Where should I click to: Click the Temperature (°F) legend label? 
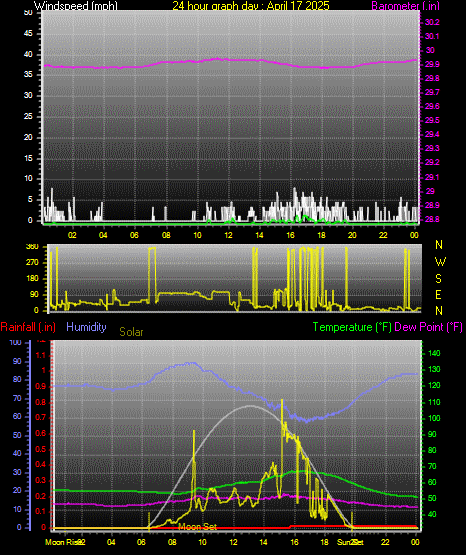(x=352, y=327)
